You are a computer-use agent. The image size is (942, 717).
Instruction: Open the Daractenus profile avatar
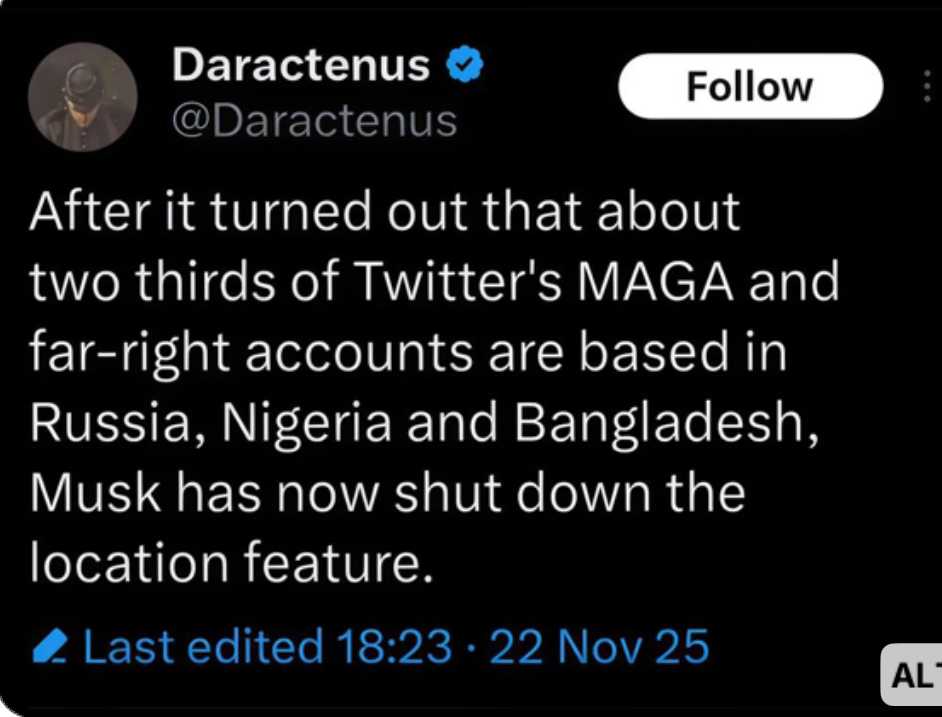(84, 97)
